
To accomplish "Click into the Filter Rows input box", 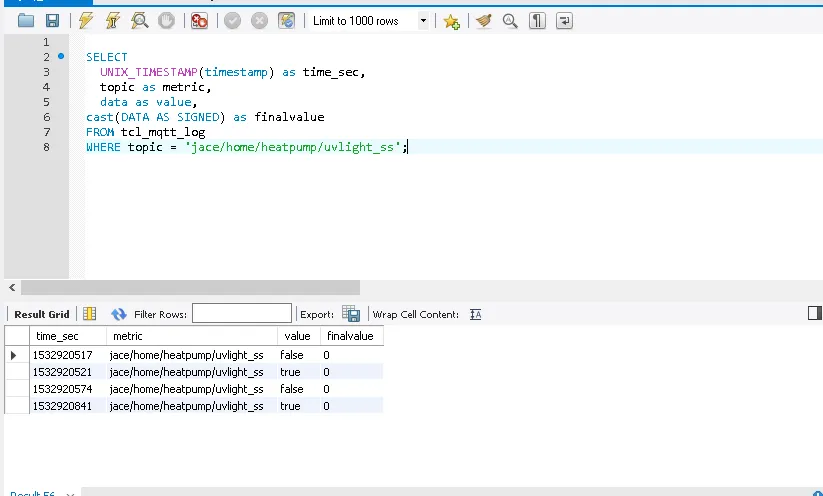I will (242, 313).
